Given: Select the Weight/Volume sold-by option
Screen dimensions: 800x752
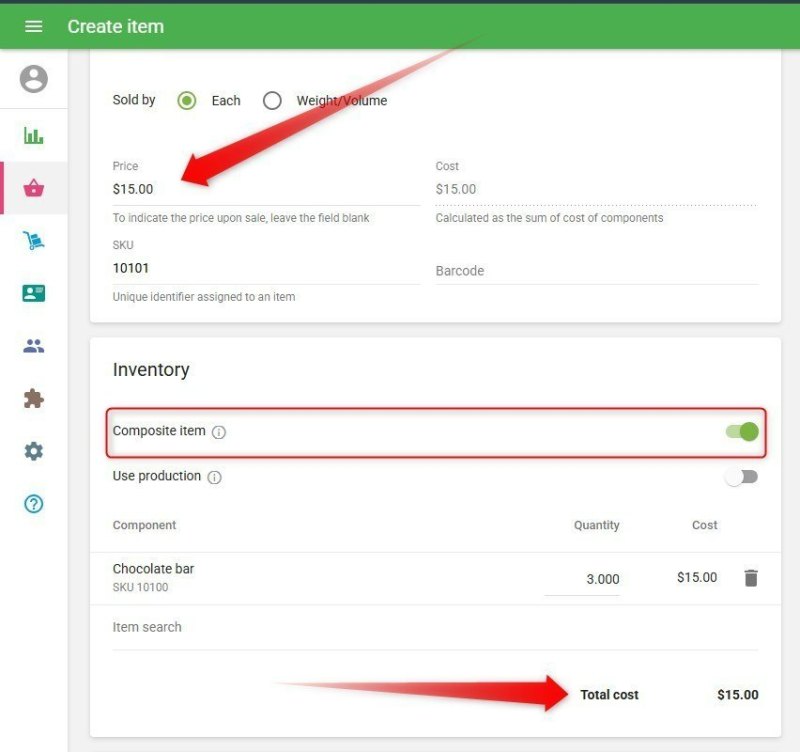Looking at the screenshot, I should [x=272, y=100].
